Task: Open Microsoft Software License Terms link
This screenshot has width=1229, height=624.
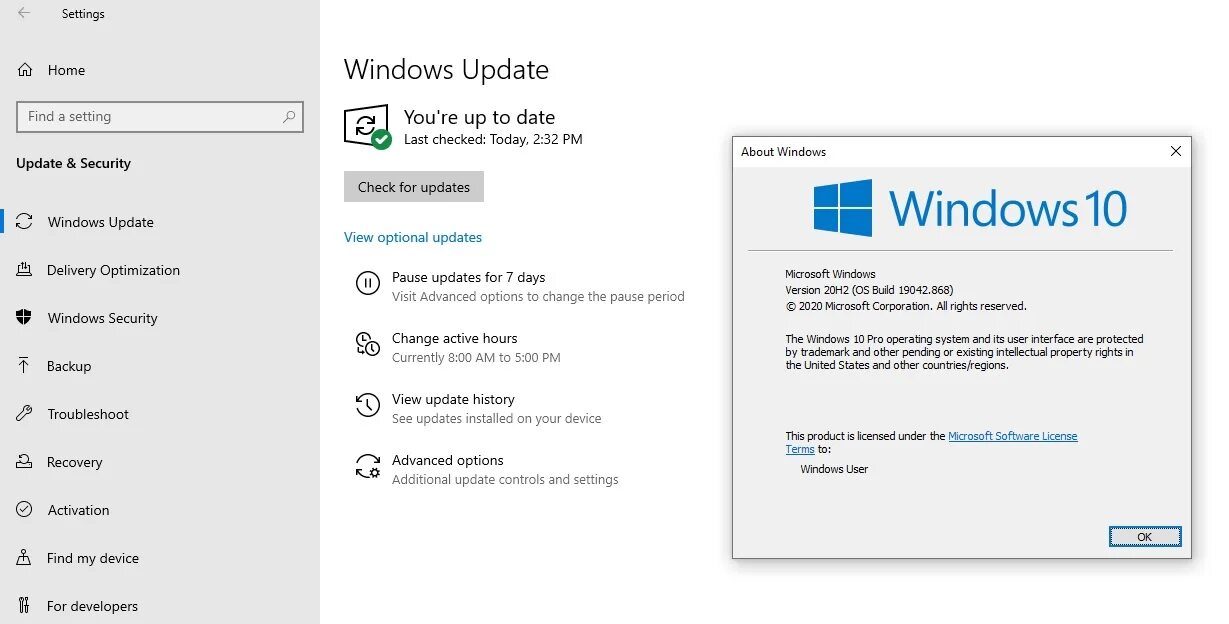Action: click(x=1012, y=436)
